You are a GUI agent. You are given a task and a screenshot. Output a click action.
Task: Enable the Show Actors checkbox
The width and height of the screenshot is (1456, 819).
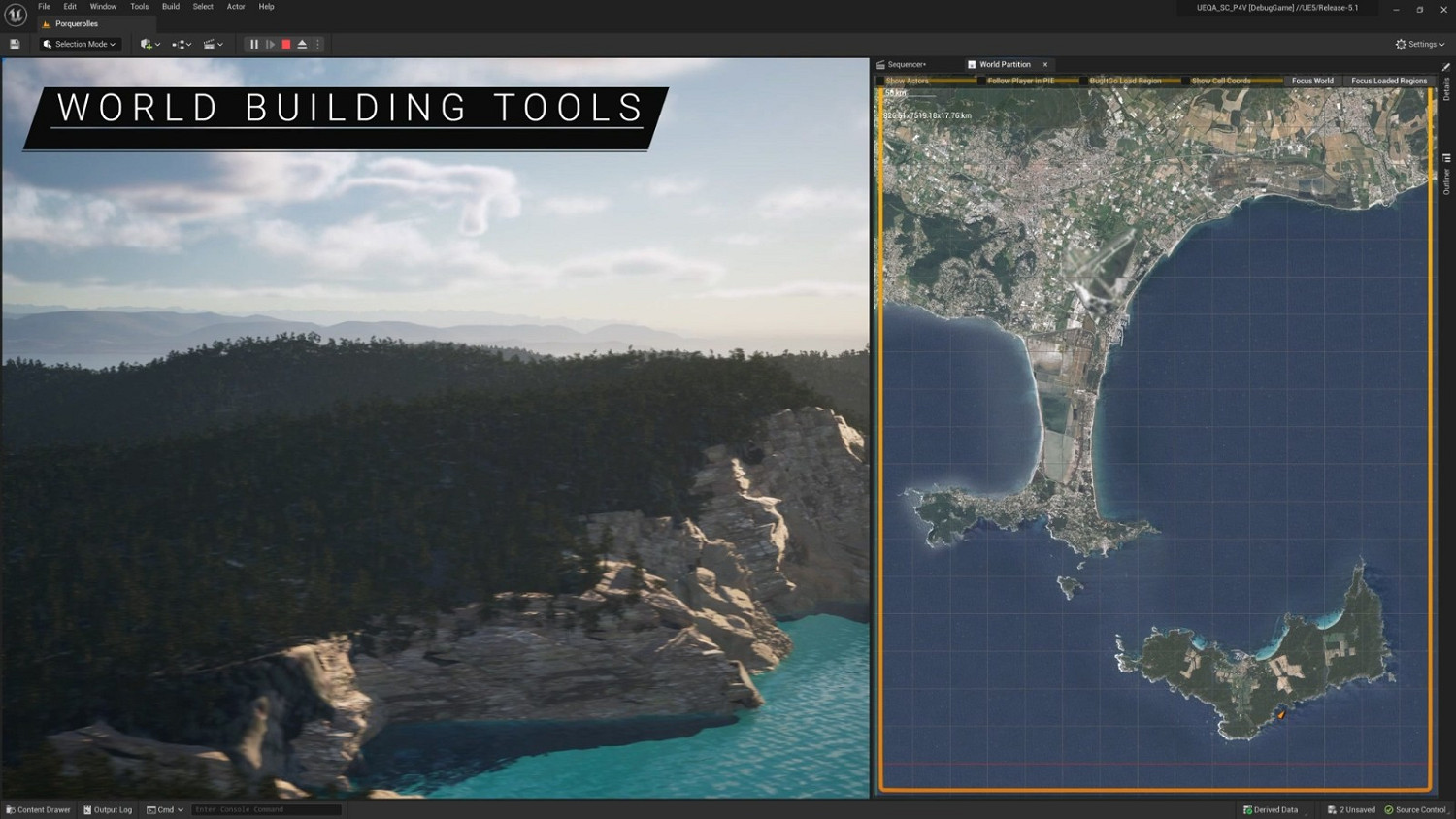coord(880,81)
